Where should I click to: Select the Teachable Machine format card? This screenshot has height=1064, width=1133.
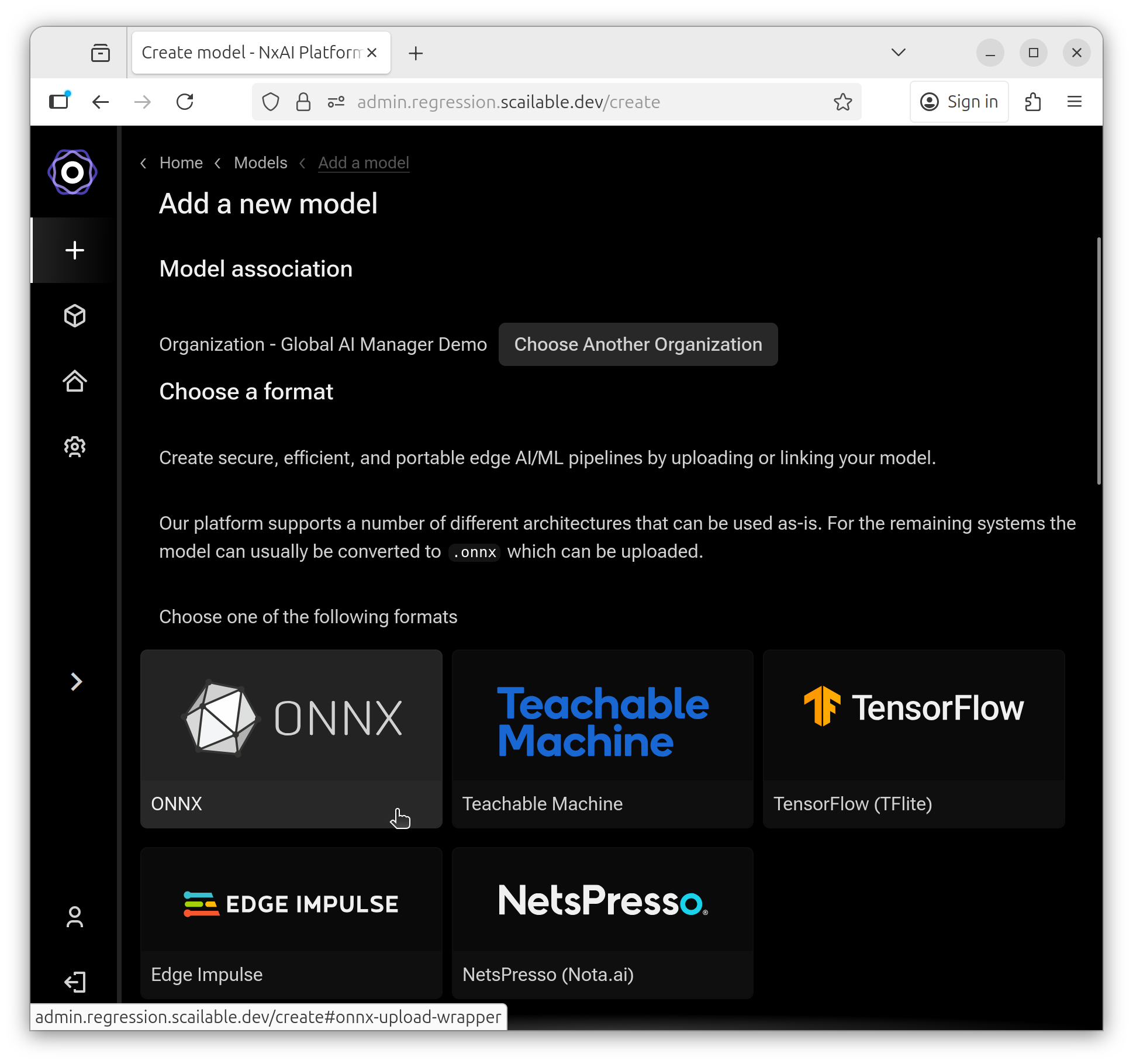pos(602,738)
